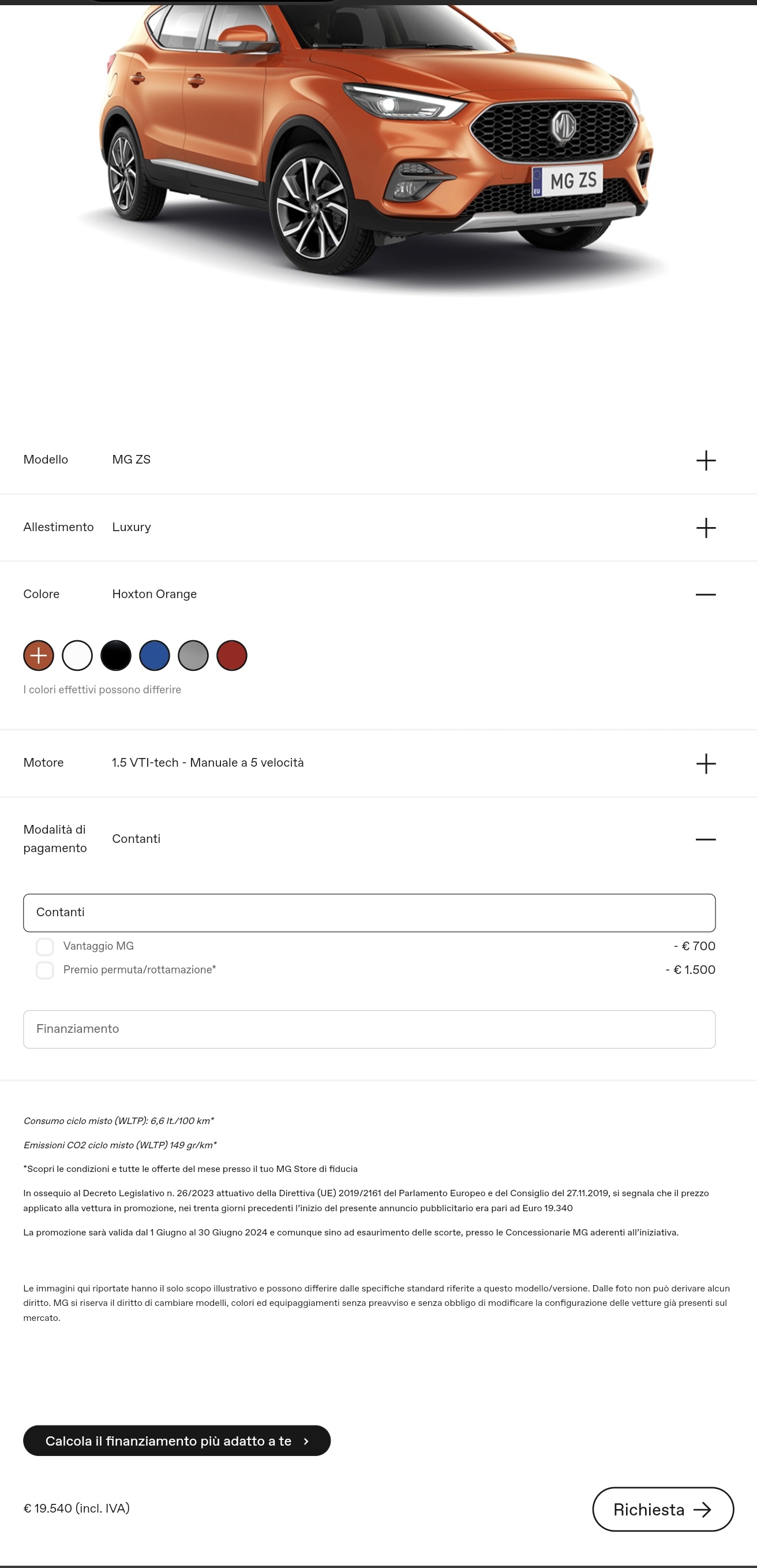The width and height of the screenshot is (757, 1568).
Task: Enable the Vantaggio MG checkbox
Action: tap(44, 947)
